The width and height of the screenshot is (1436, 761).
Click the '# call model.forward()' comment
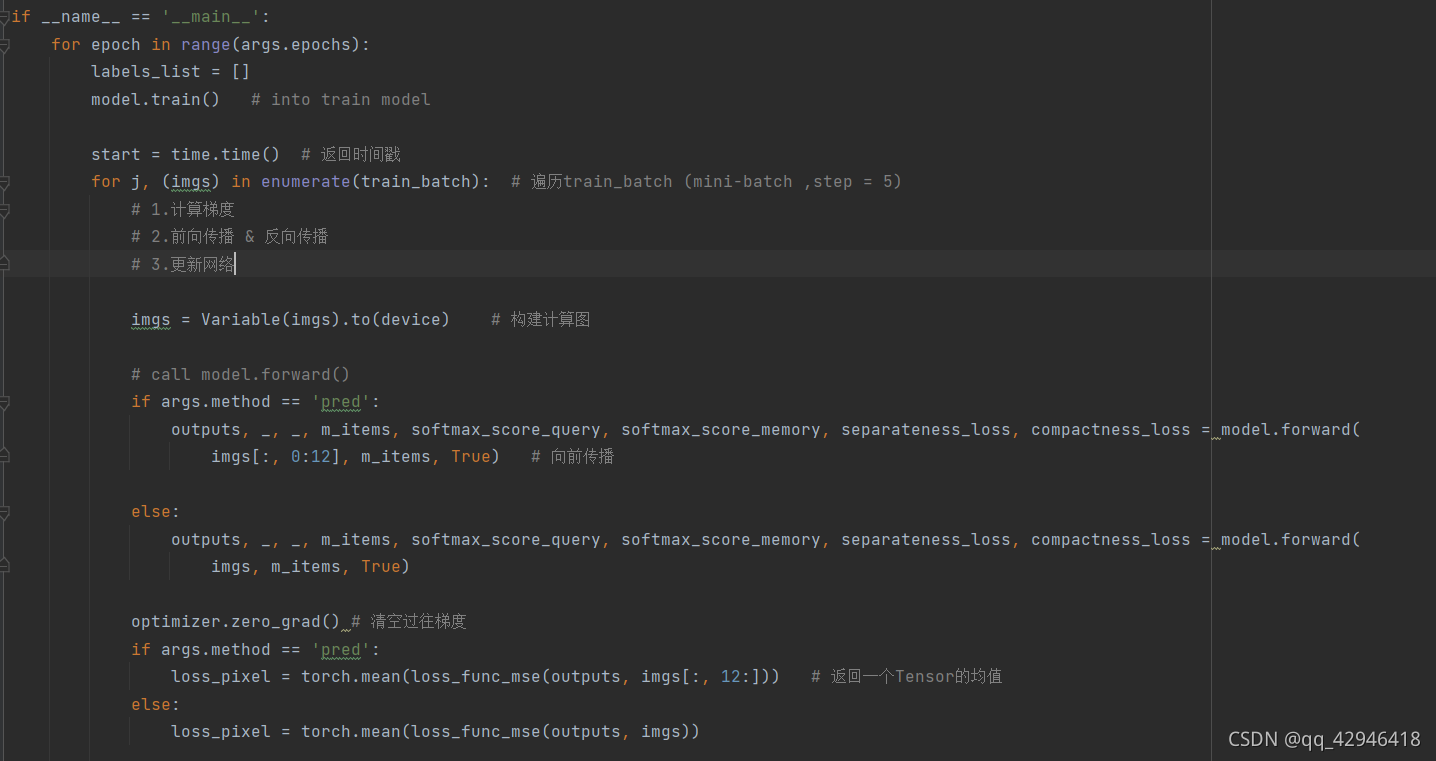click(x=241, y=375)
